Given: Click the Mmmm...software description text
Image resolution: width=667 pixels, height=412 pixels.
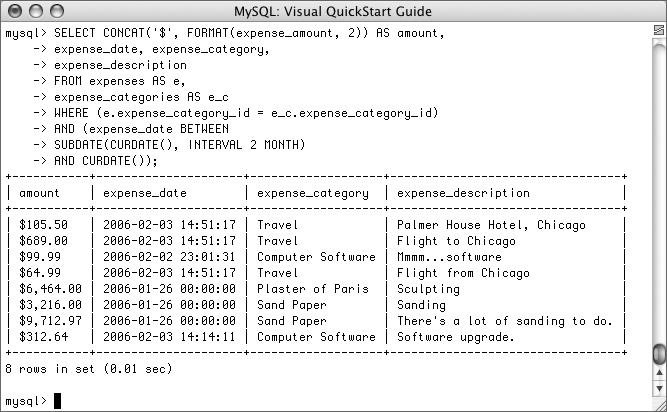Looking at the screenshot, I should click(449, 257).
